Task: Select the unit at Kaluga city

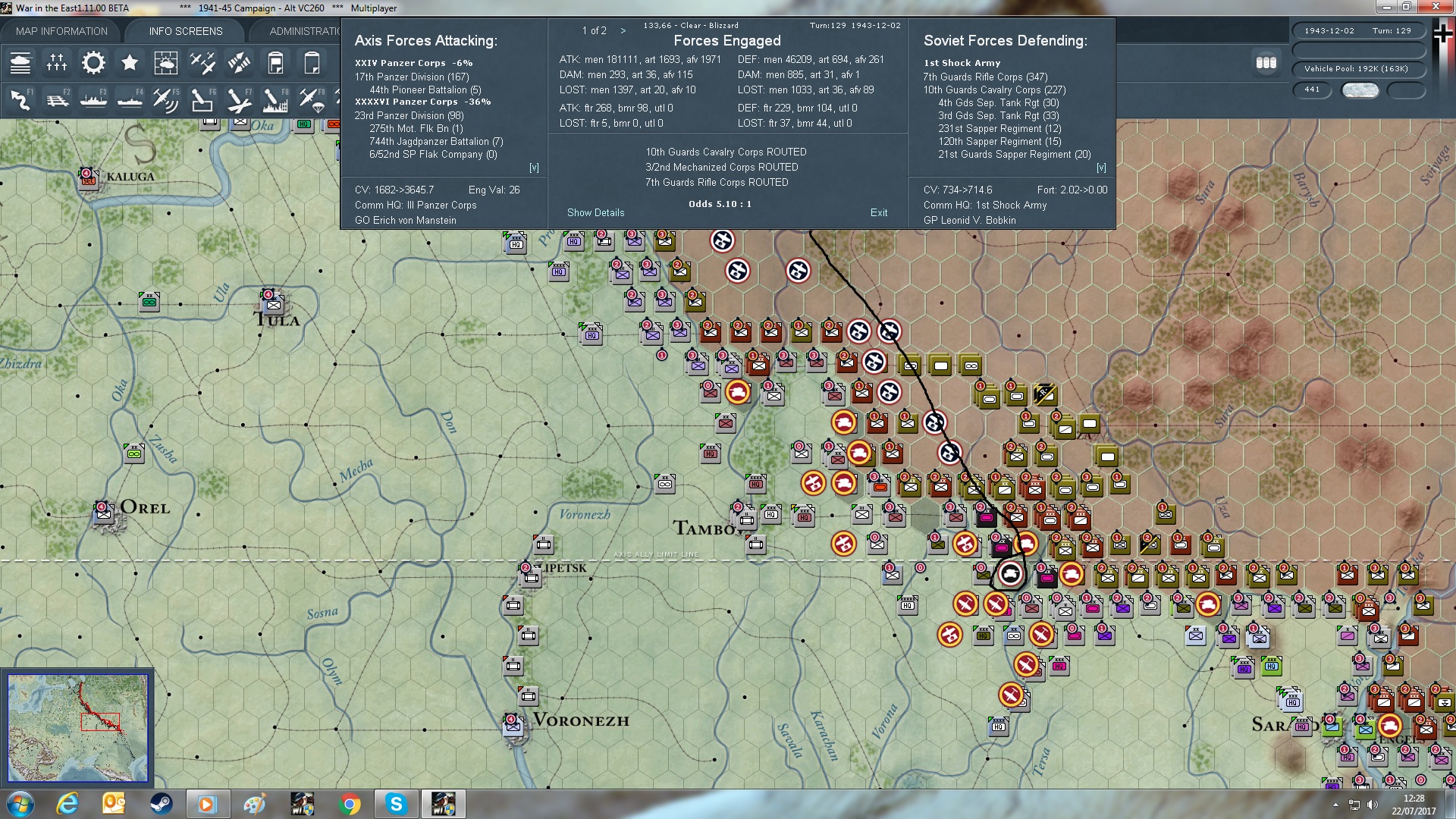Action: click(x=88, y=179)
